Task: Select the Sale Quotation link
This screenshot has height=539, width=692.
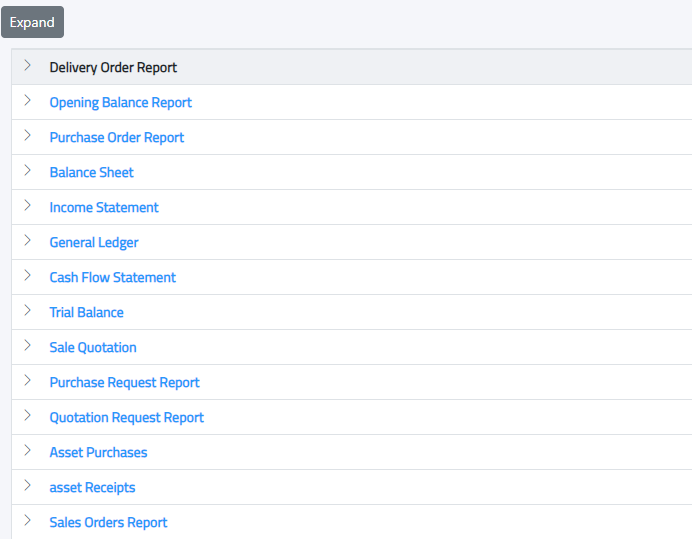Action: coord(93,348)
